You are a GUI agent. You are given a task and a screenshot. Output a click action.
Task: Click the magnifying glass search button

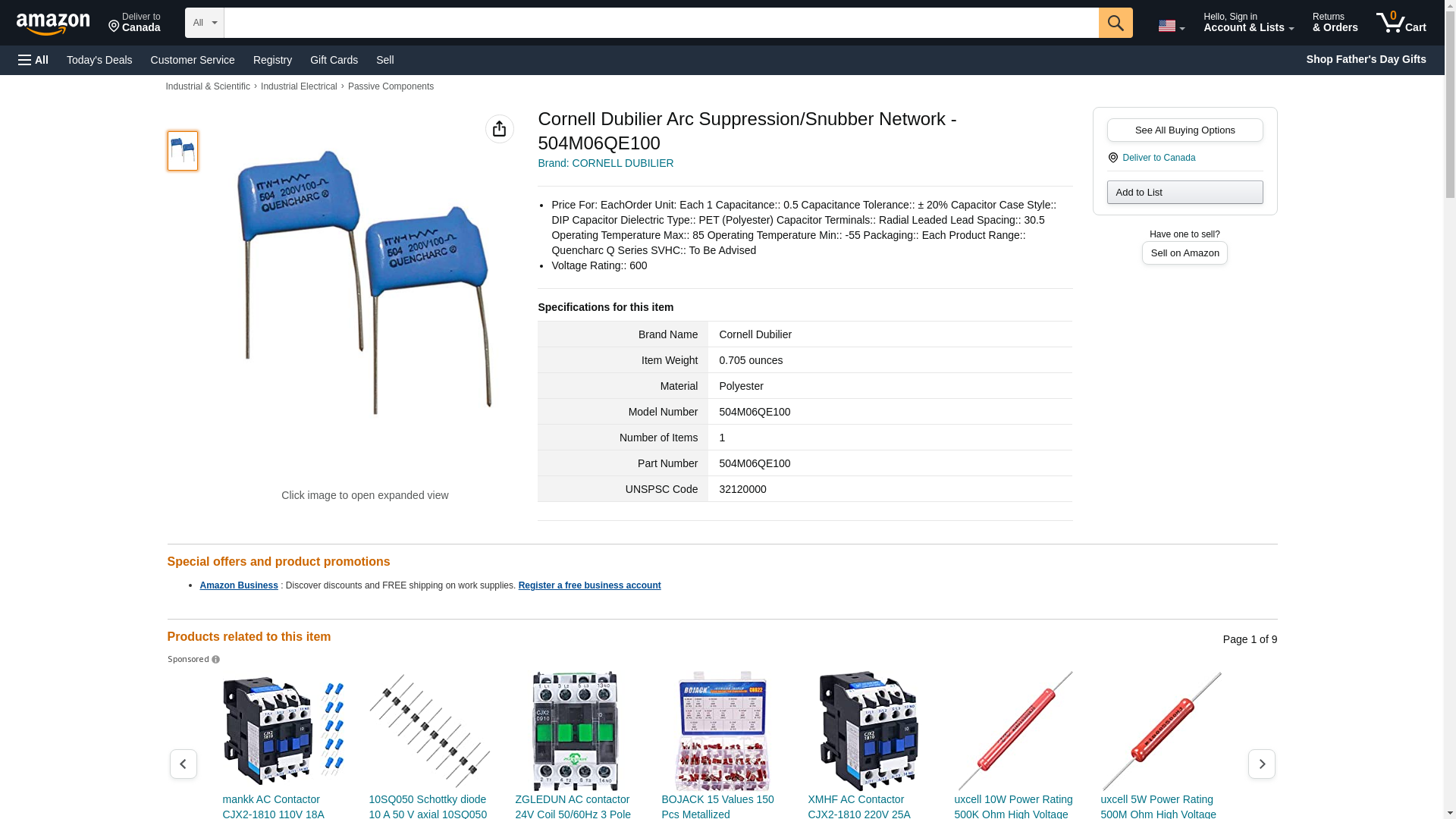(x=1116, y=23)
